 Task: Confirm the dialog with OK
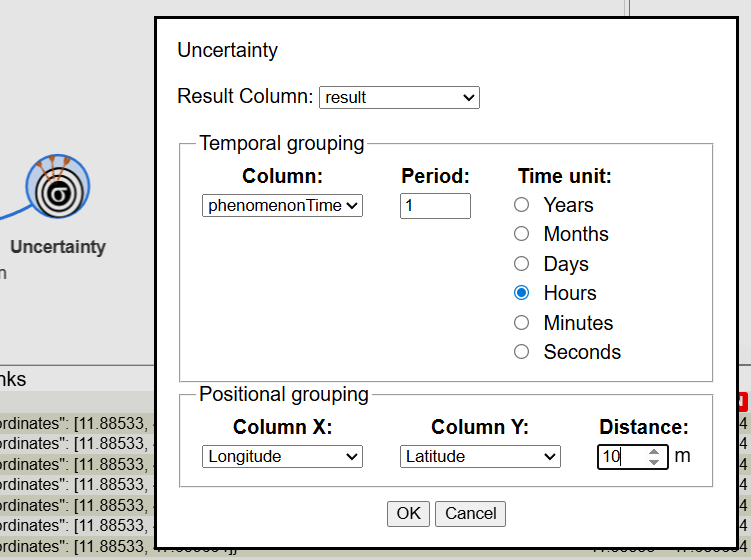[x=408, y=513]
